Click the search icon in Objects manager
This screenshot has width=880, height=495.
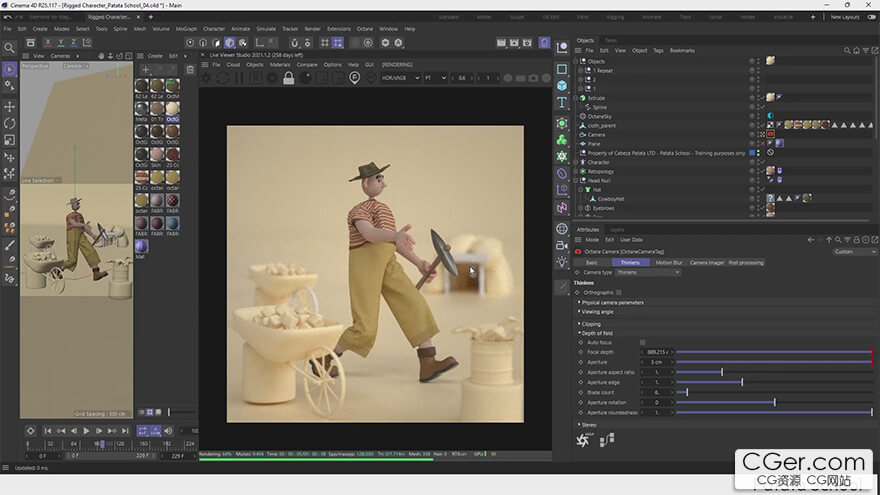847,51
